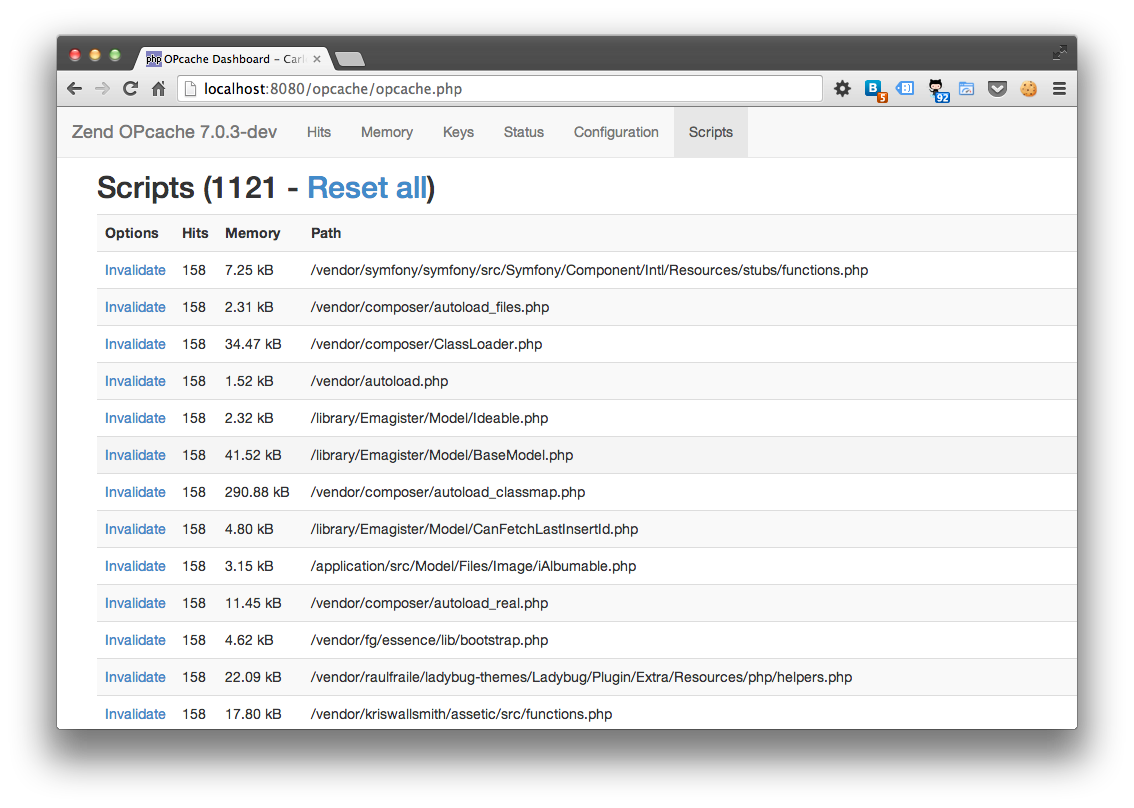Screen dimensions: 1134x808
Task: Invalidate the Intl stubs/functions.php script
Action: pyautogui.click(x=135, y=270)
